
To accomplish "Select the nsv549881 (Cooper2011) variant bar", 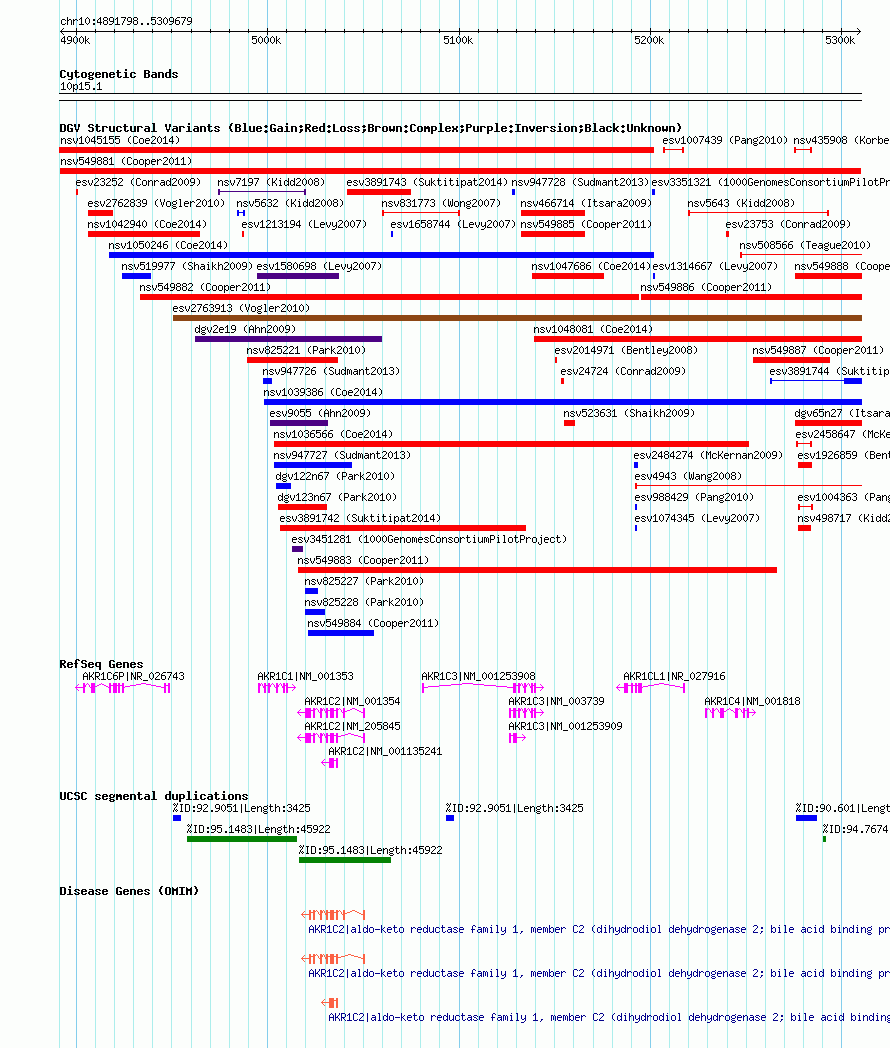I will click(460, 171).
